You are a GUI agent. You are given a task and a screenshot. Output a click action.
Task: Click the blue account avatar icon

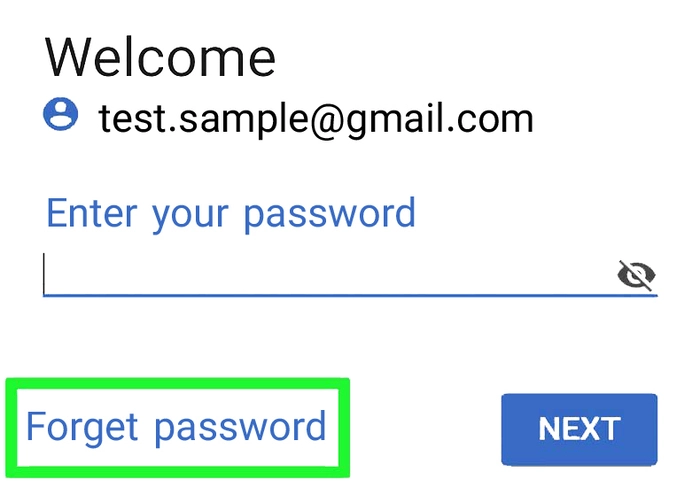pos(61,114)
